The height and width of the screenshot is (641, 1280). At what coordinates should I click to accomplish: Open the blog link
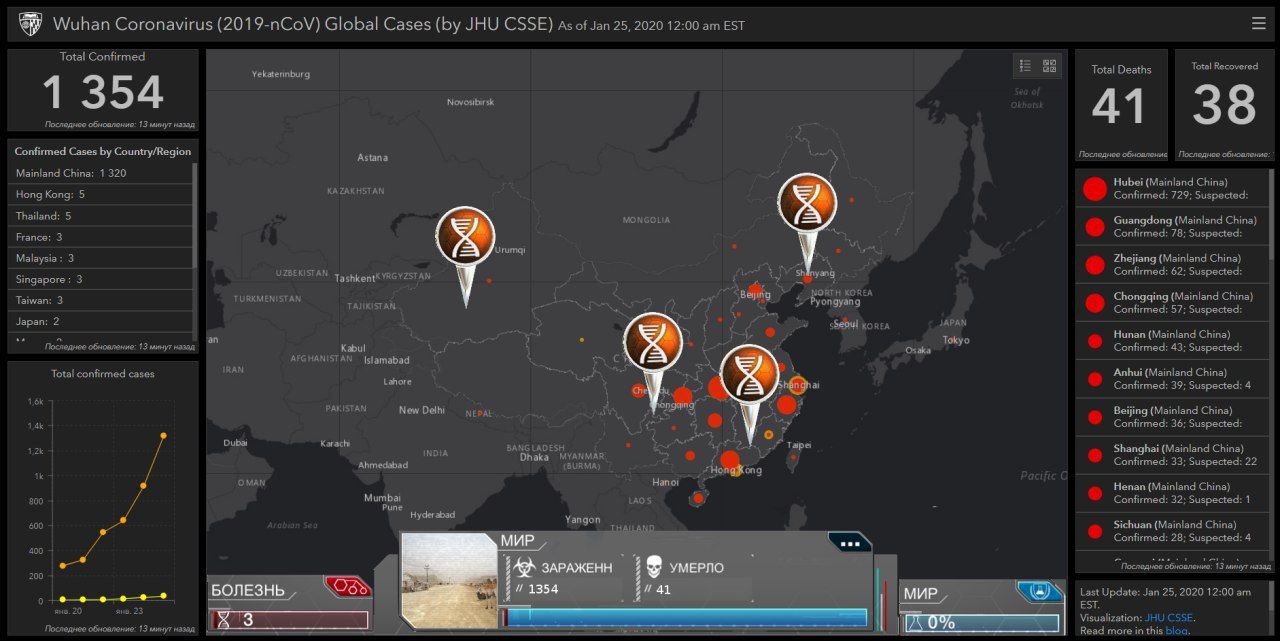point(1176,631)
